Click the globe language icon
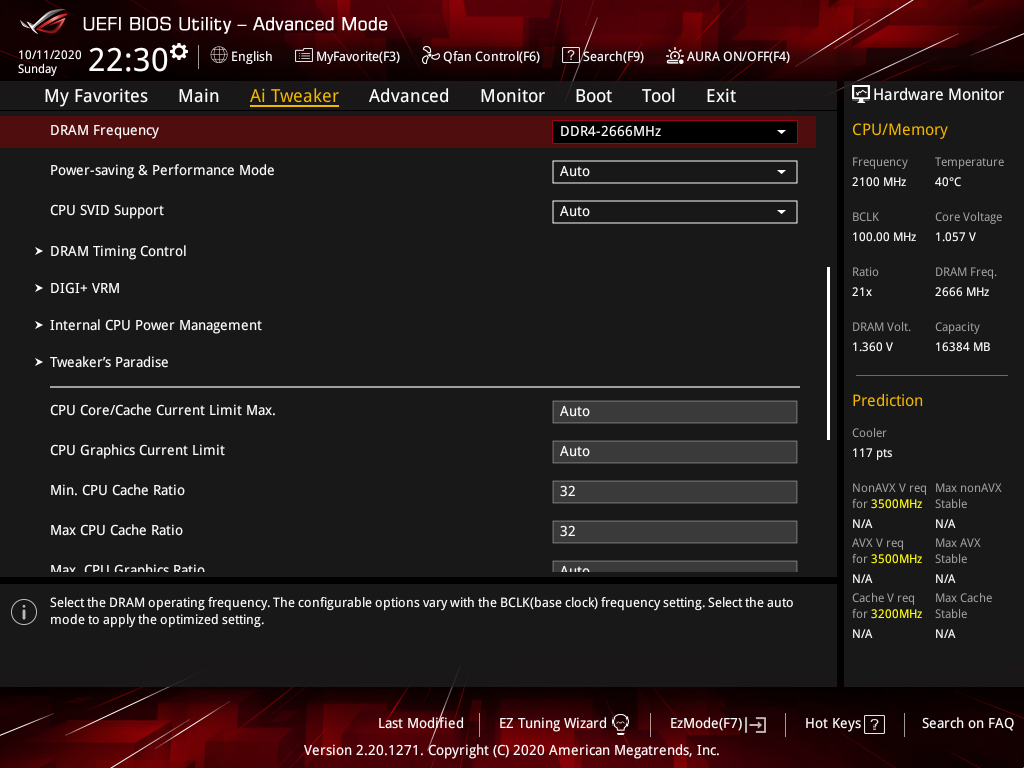The height and width of the screenshot is (768, 1024). point(219,56)
